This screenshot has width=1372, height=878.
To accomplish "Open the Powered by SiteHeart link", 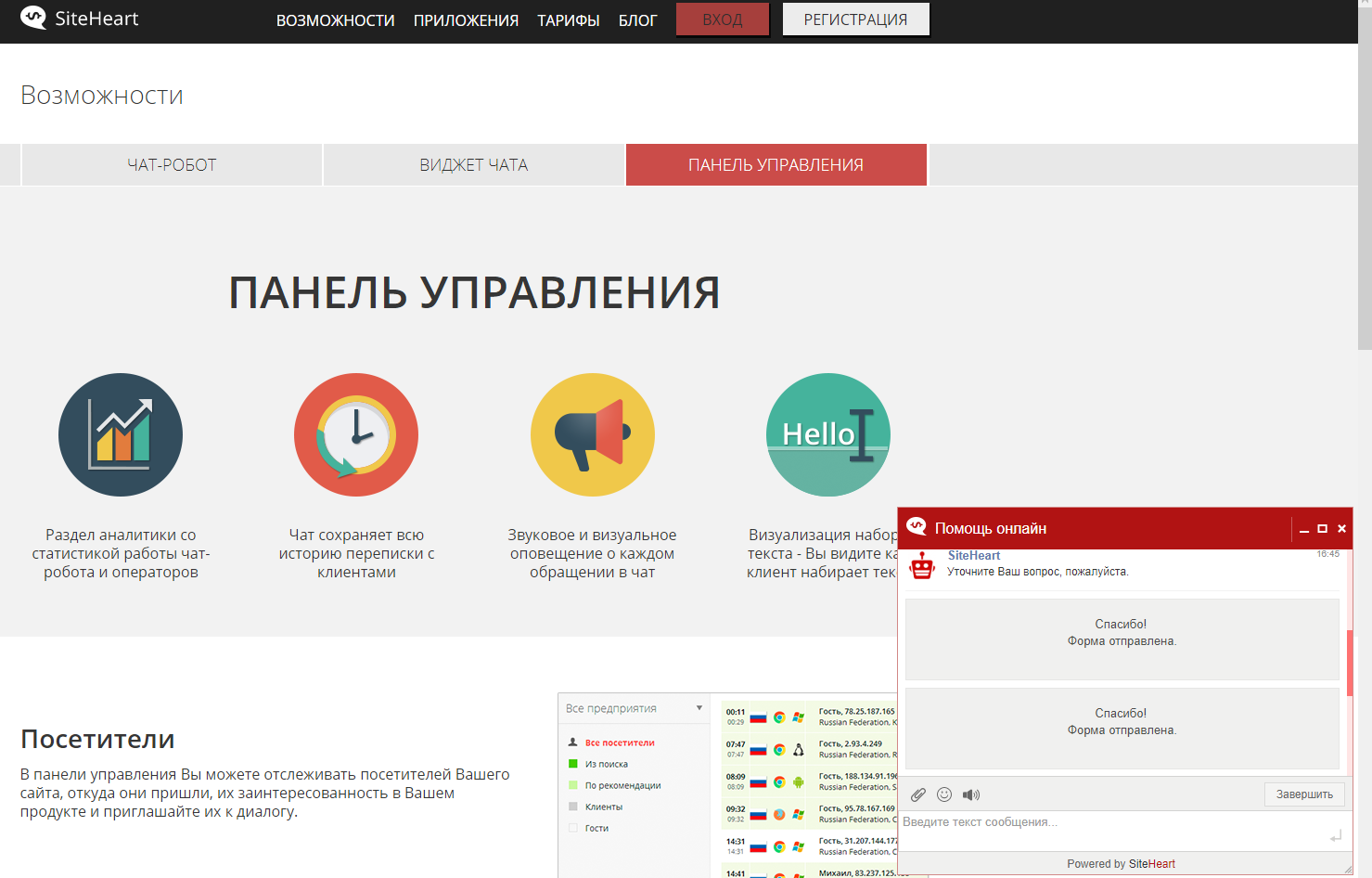I will point(1121,863).
